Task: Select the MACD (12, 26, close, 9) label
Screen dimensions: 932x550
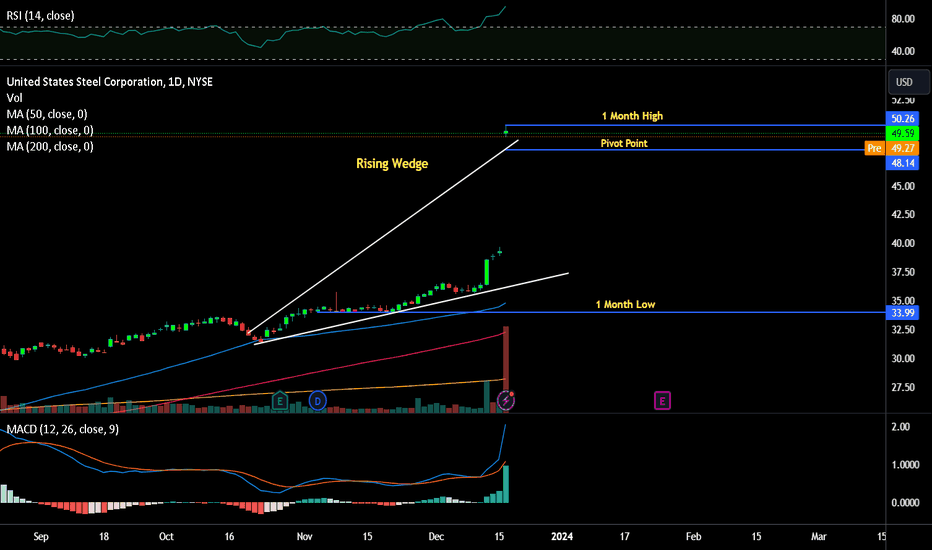Action: [x=62, y=429]
